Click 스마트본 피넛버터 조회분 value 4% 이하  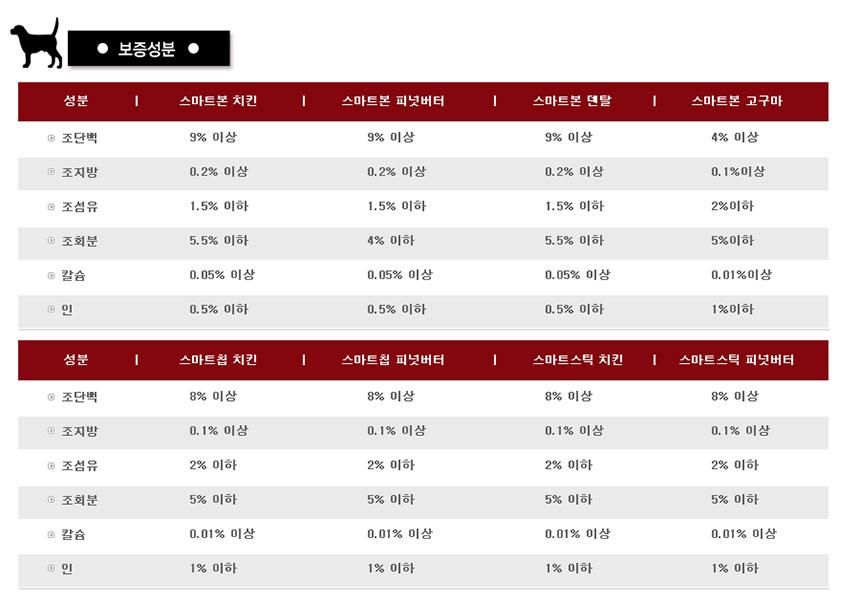[390, 240]
